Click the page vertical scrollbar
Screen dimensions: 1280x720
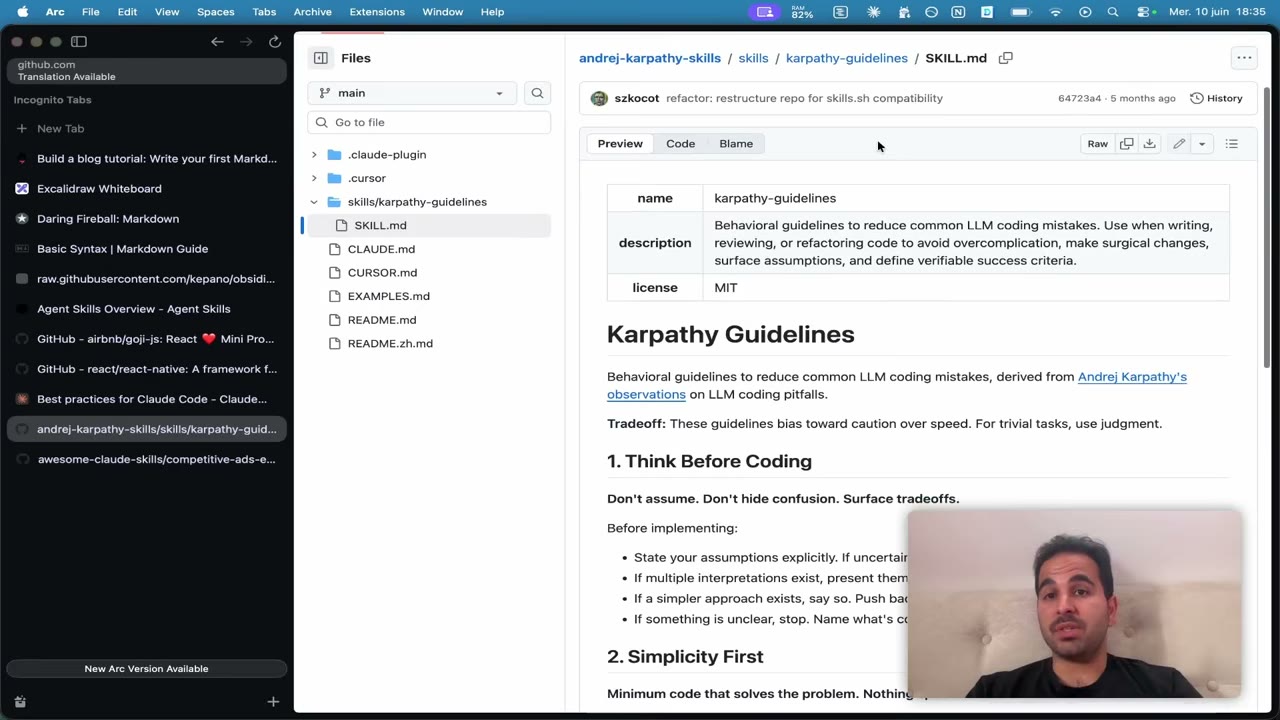pos(1267,228)
